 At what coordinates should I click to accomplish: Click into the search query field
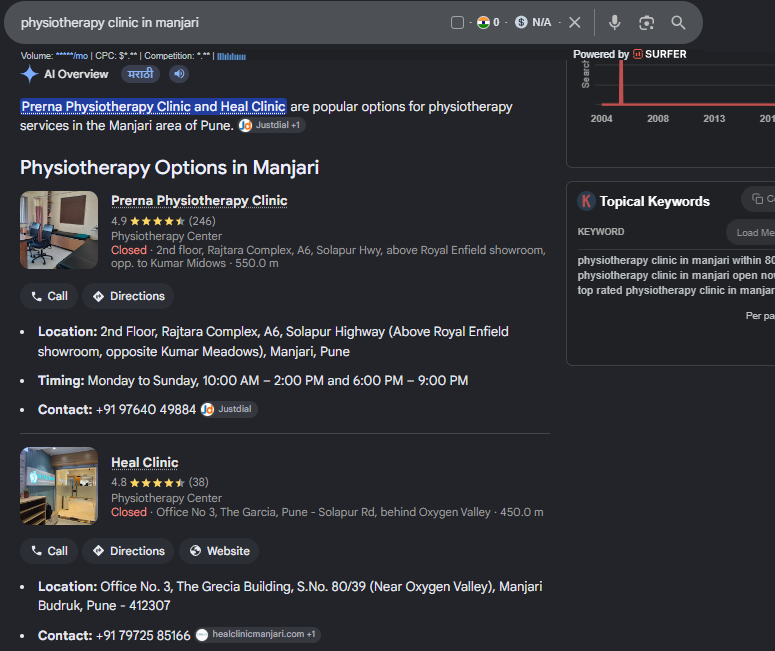coord(110,23)
